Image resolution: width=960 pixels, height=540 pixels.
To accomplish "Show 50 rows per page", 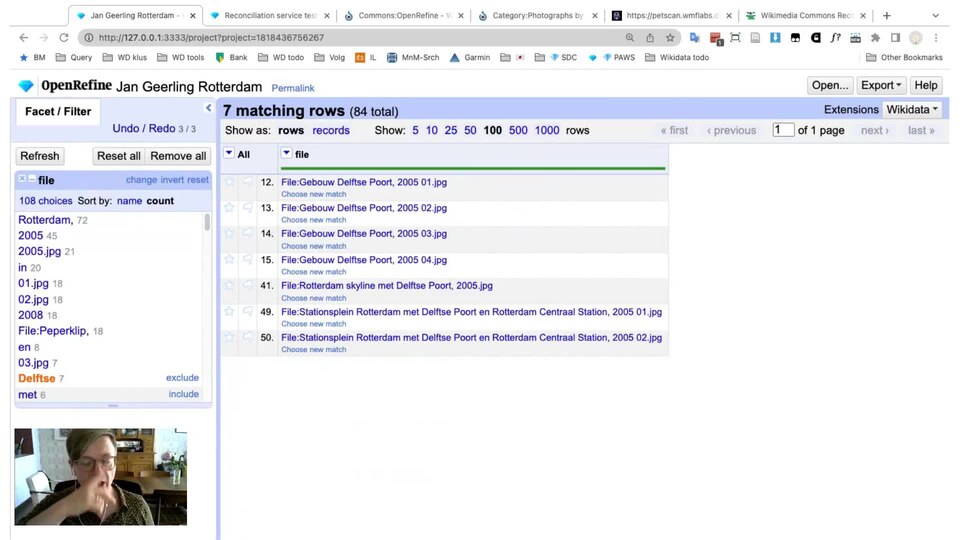I will 470,130.
